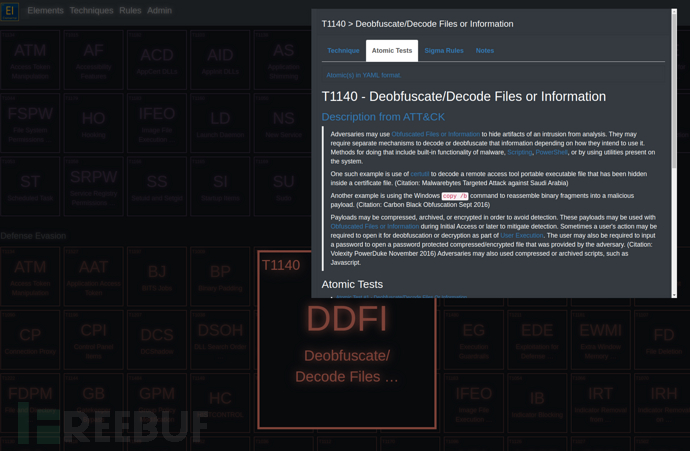Viewport: 690px width, 451px height.
Task: Click the modal scrollbar down arrow
Action: pos(674,295)
